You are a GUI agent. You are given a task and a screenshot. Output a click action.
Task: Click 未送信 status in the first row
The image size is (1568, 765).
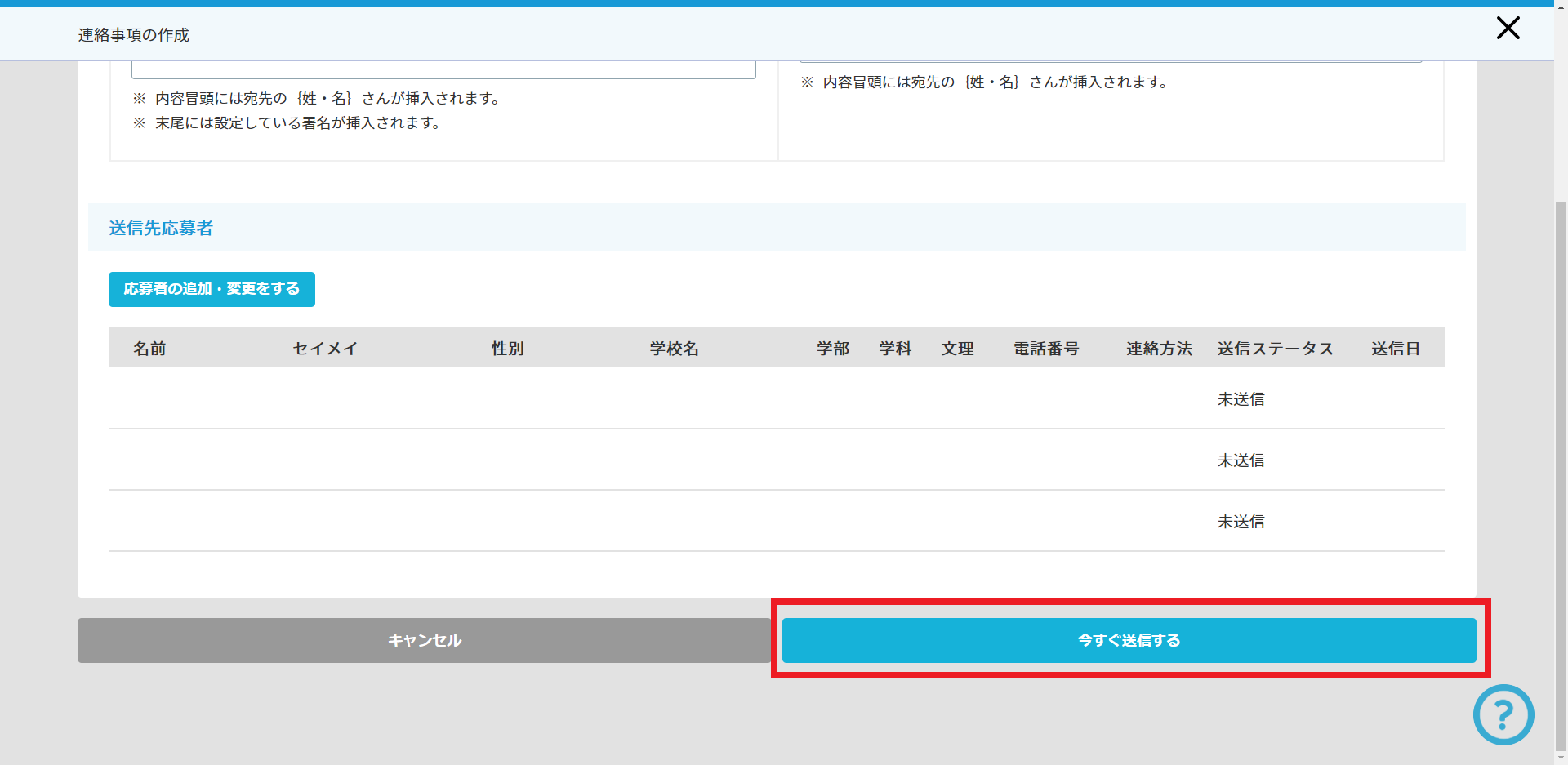[x=1241, y=399]
